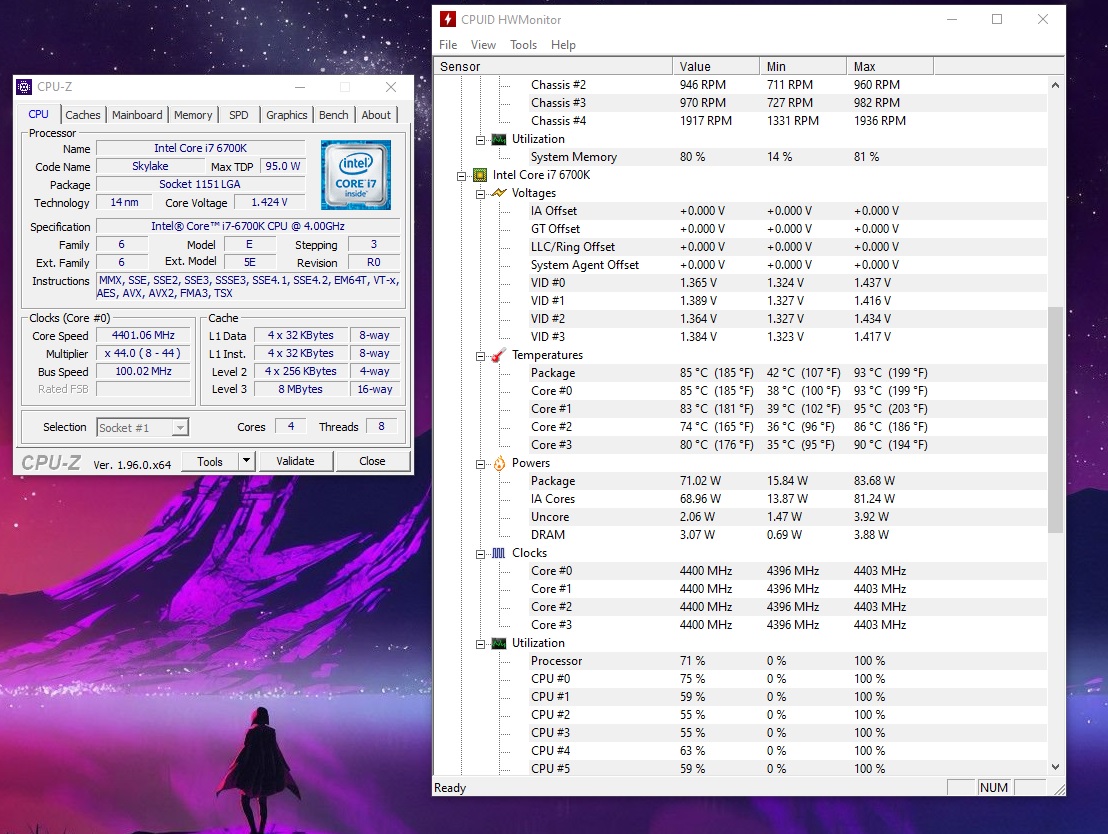Open the File menu in HWMonitor
Viewport: 1108px width, 834px height.
(448, 45)
